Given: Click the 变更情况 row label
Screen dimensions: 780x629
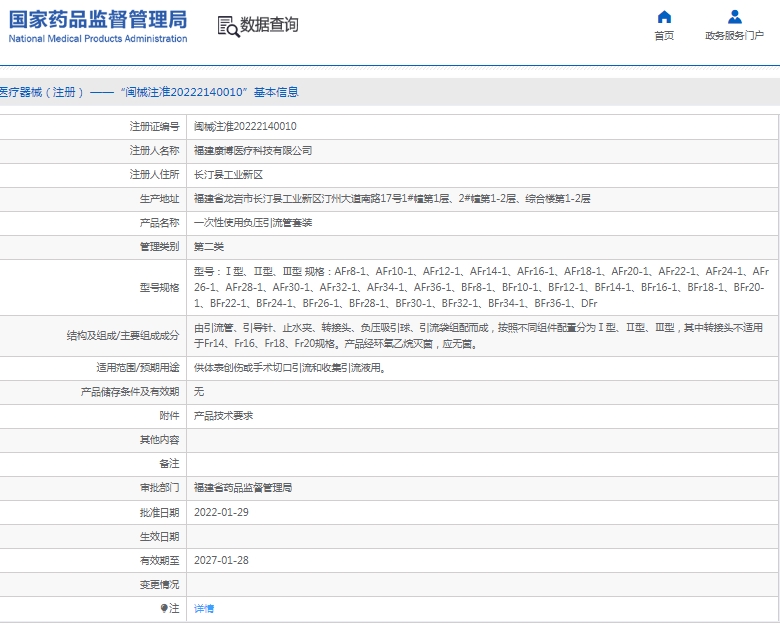Looking at the screenshot, I should pyautogui.click(x=159, y=584).
